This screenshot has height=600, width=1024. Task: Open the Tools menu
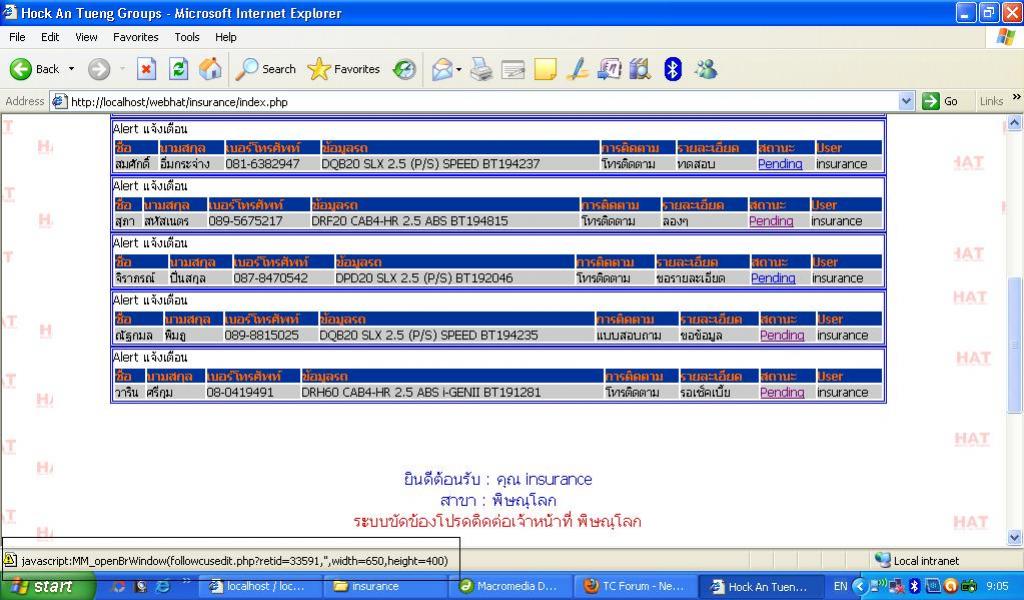pyautogui.click(x=187, y=37)
